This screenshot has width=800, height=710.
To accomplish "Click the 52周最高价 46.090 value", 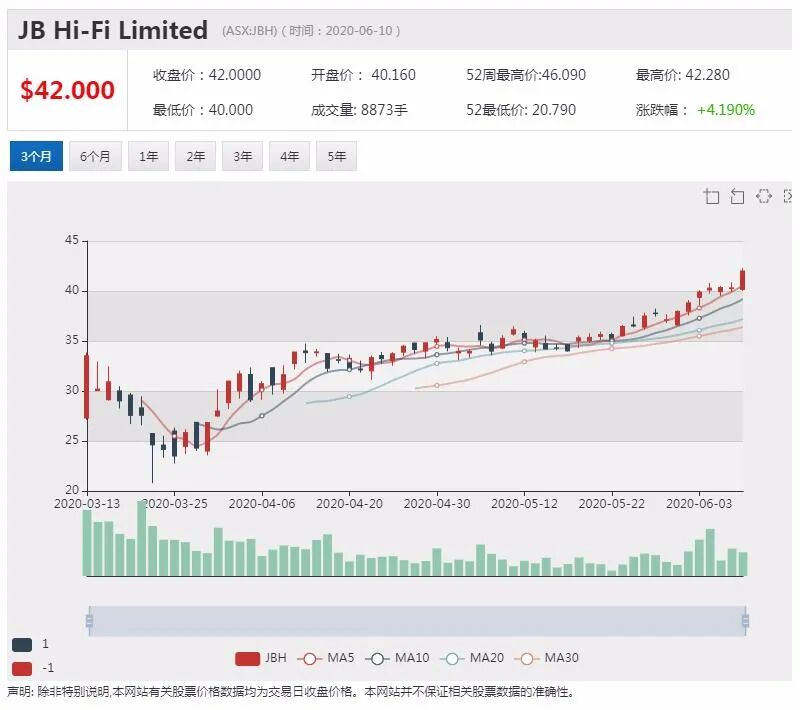I will pos(526,75).
